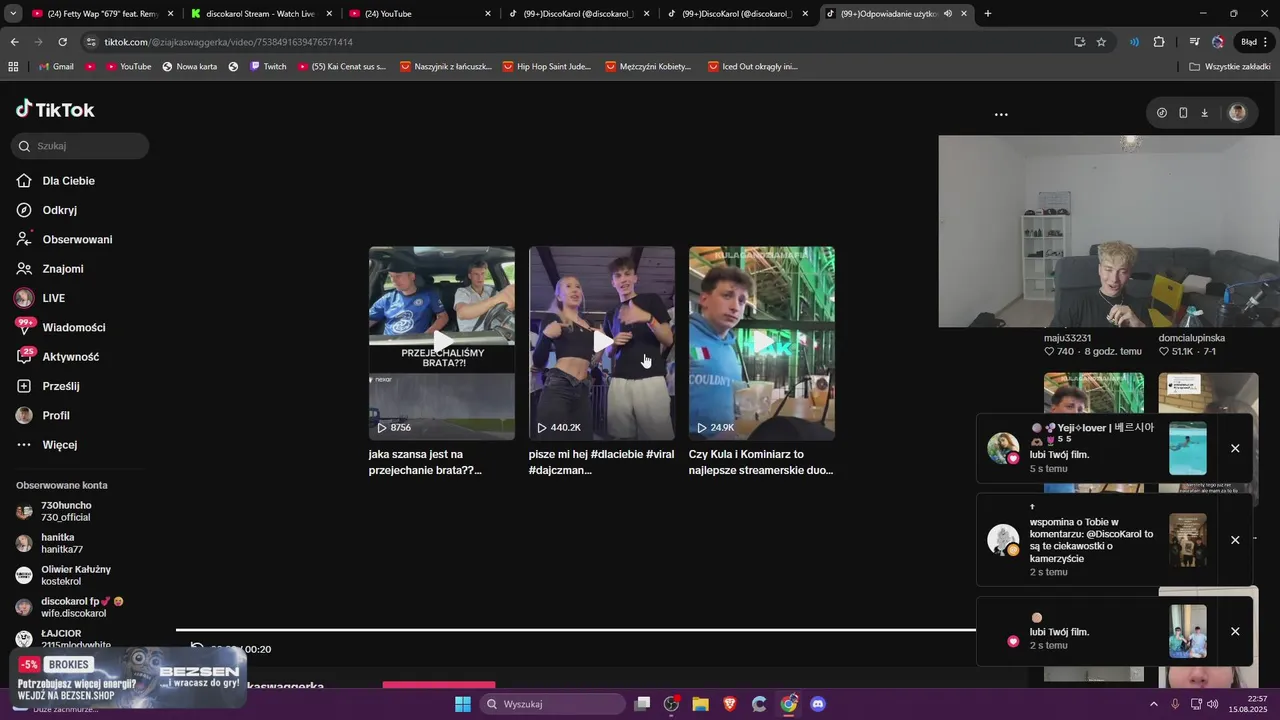Open Dla Ciebie feed in sidebar
Viewport: 1280px width, 720px height.
[x=68, y=181]
